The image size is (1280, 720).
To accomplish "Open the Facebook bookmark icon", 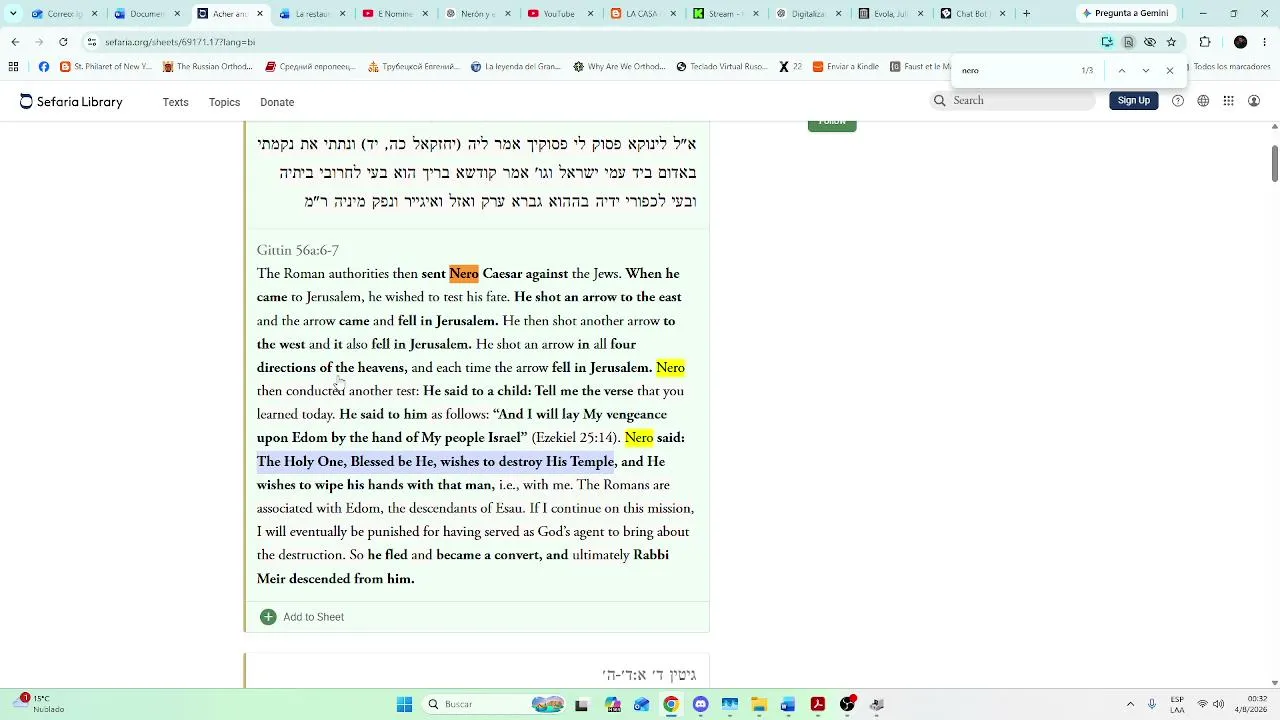I will click(x=43, y=67).
